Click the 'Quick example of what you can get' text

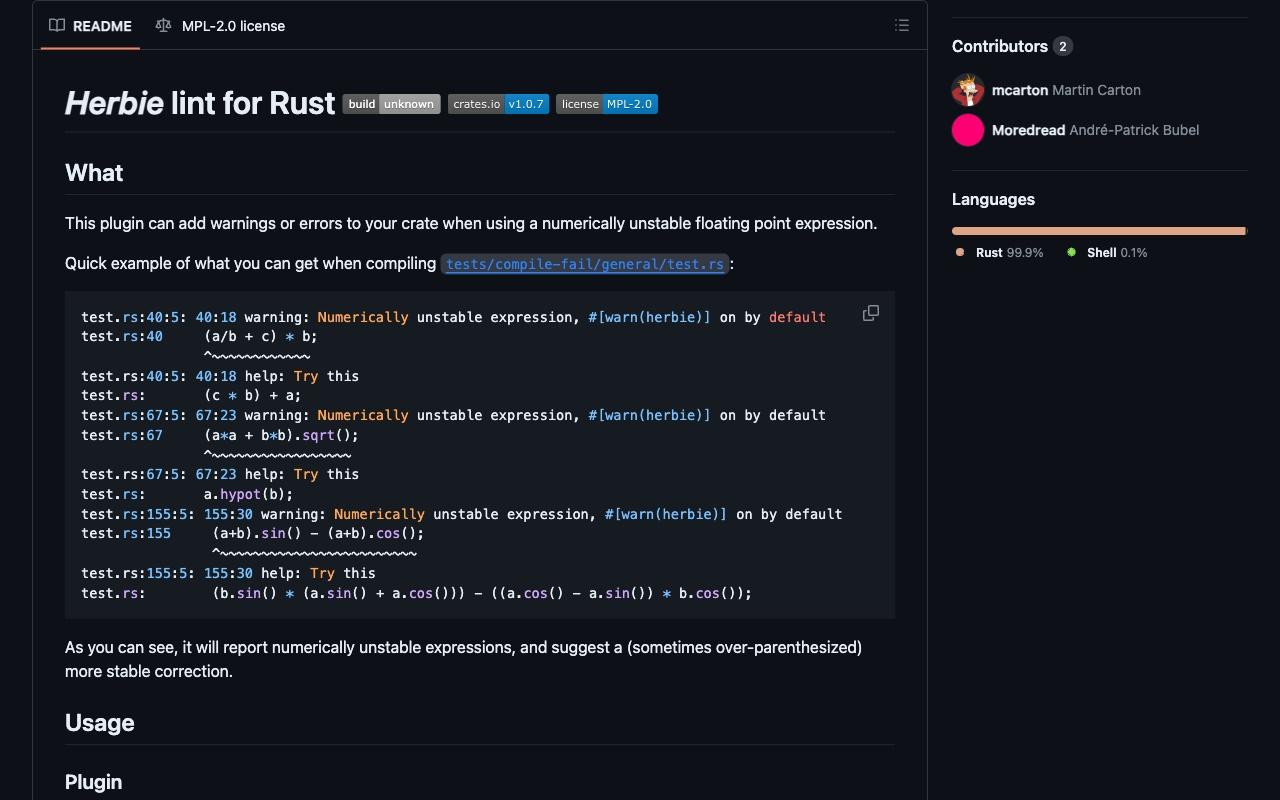point(250,264)
